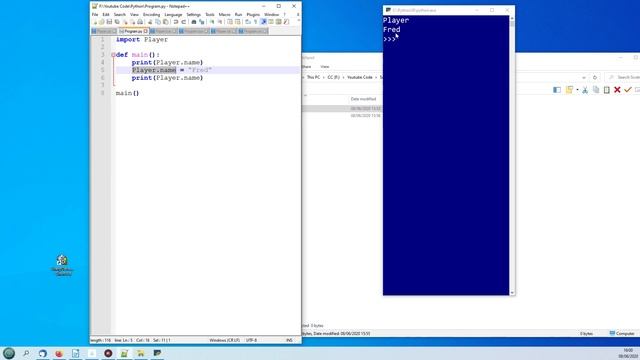Screen dimensions: 640x360
Task: Click the UTF-8 encoding in Notepad++ status bar
Action: click(x=251, y=340)
